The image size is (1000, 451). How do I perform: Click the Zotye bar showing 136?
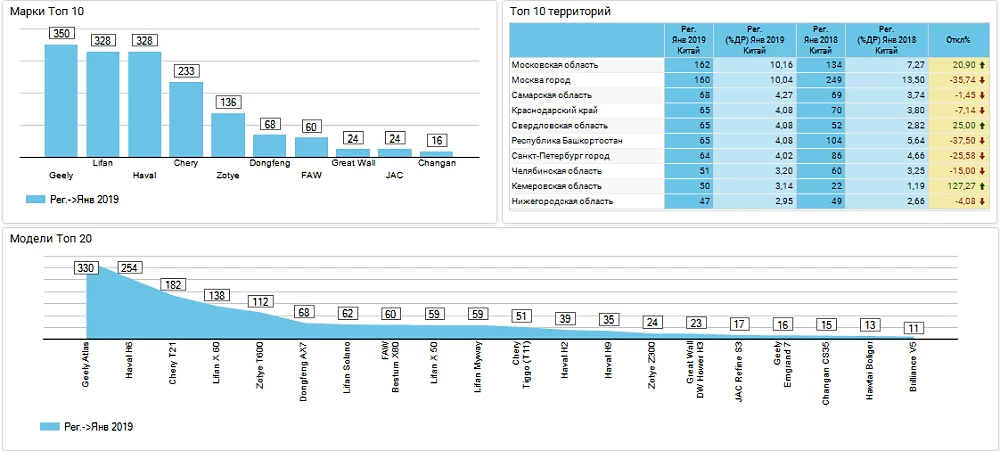pyautogui.click(x=228, y=135)
